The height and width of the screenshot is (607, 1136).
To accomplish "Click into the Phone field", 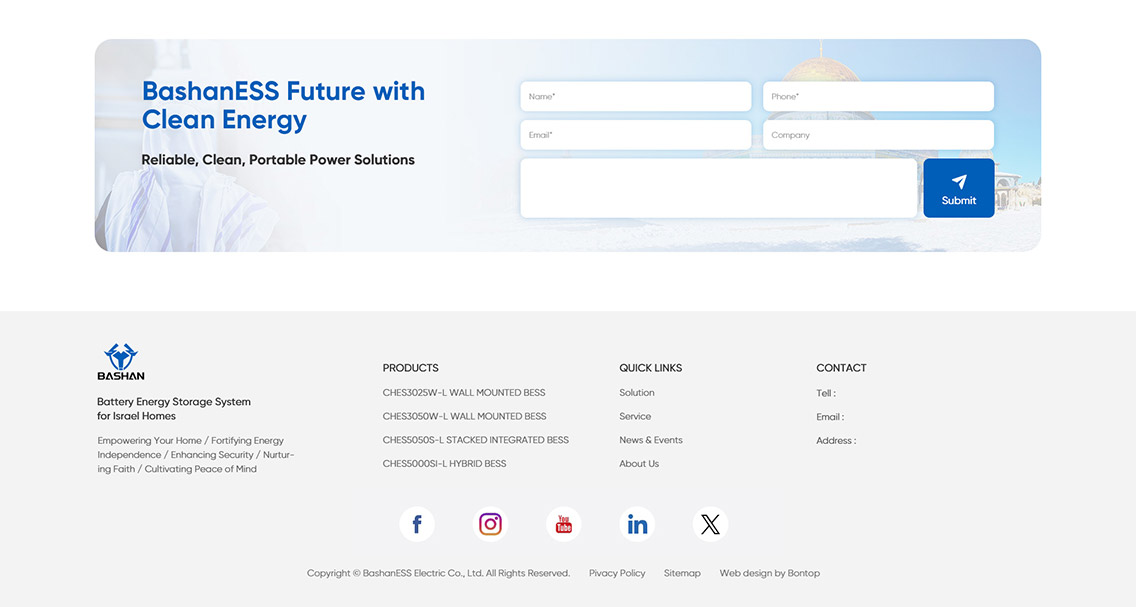I will tap(878, 97).
